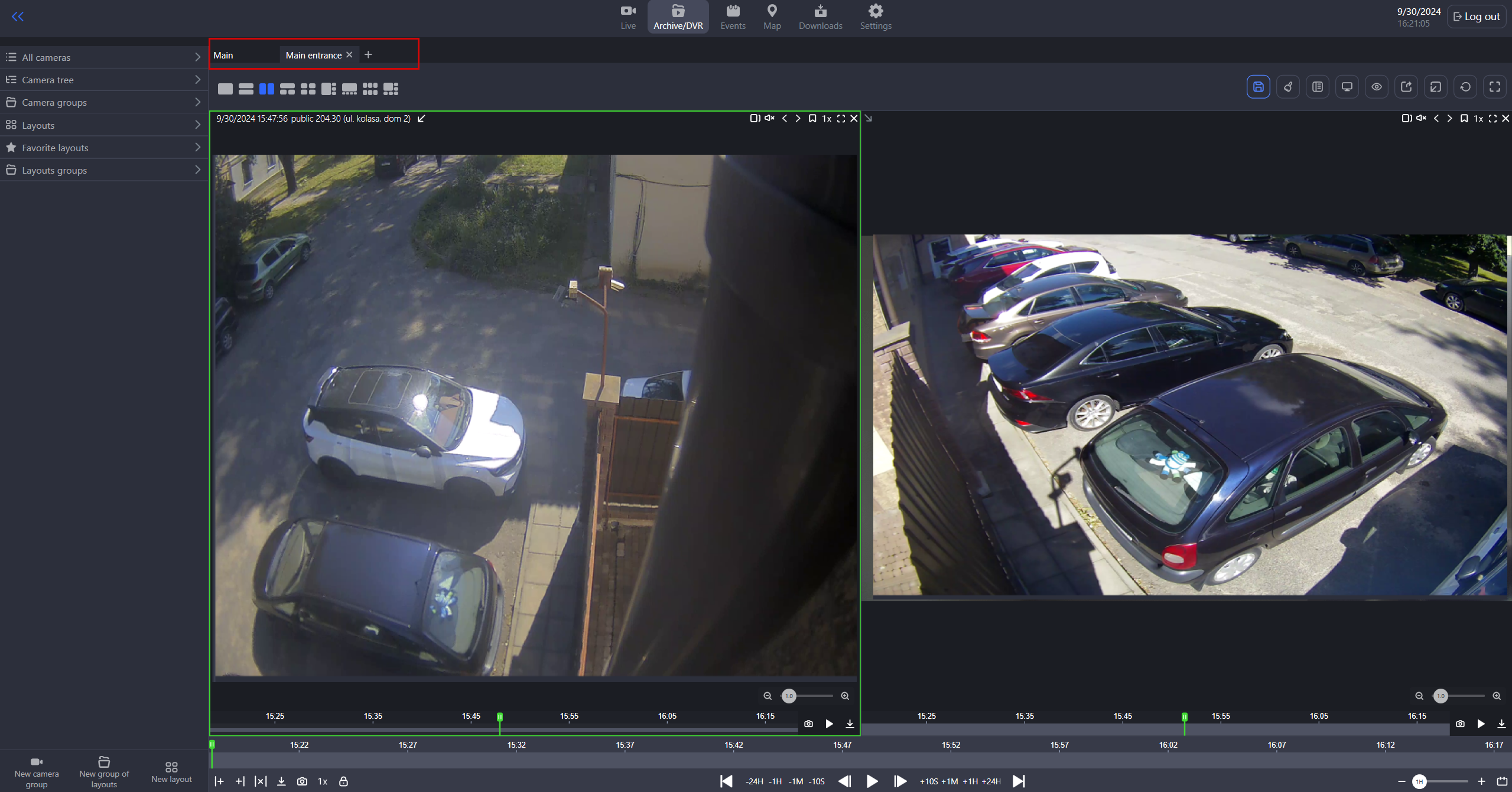Add bookmark on left camera view
This screenshot has width=1512, height=792.
tap(812, 119)
